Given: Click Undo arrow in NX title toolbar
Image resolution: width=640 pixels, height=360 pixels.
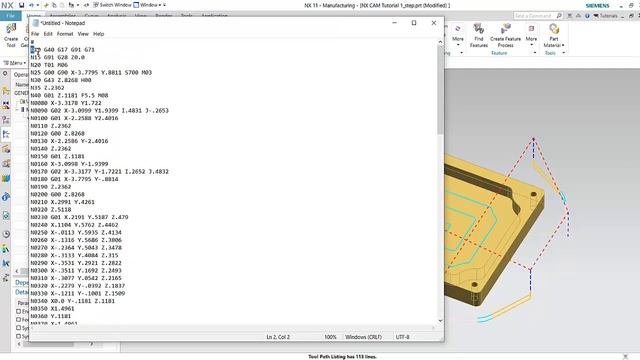Looking at the screenshot, I should point(31,5).
